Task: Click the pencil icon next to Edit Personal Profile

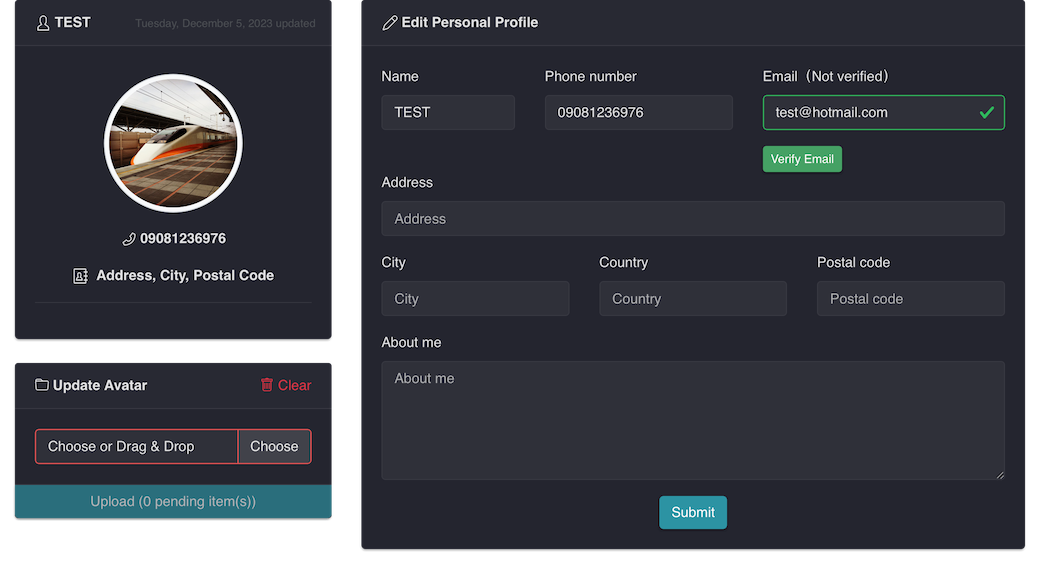Action: click(x=390, y=23)
